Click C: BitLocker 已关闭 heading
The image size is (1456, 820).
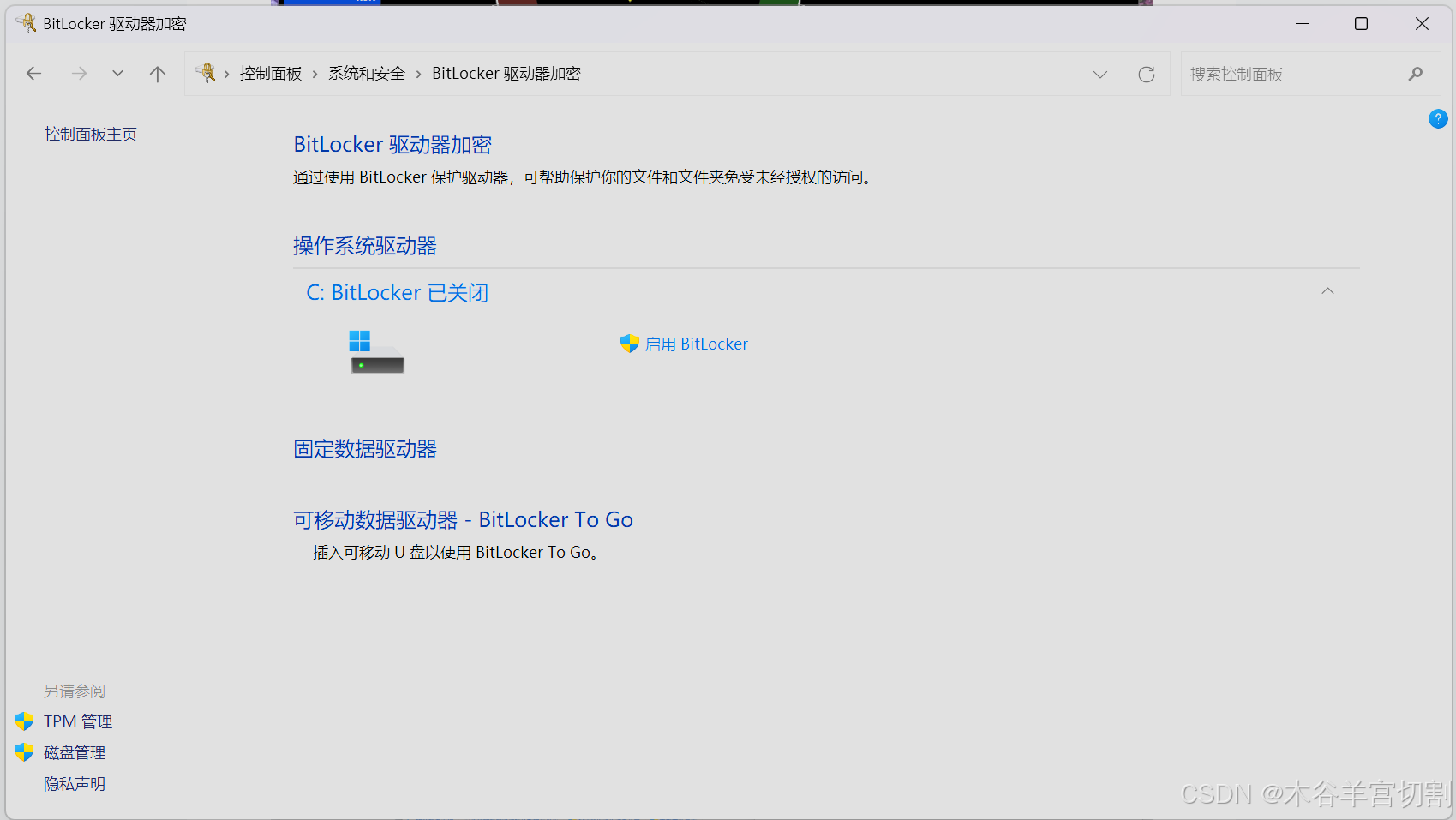tap(398, 293)
